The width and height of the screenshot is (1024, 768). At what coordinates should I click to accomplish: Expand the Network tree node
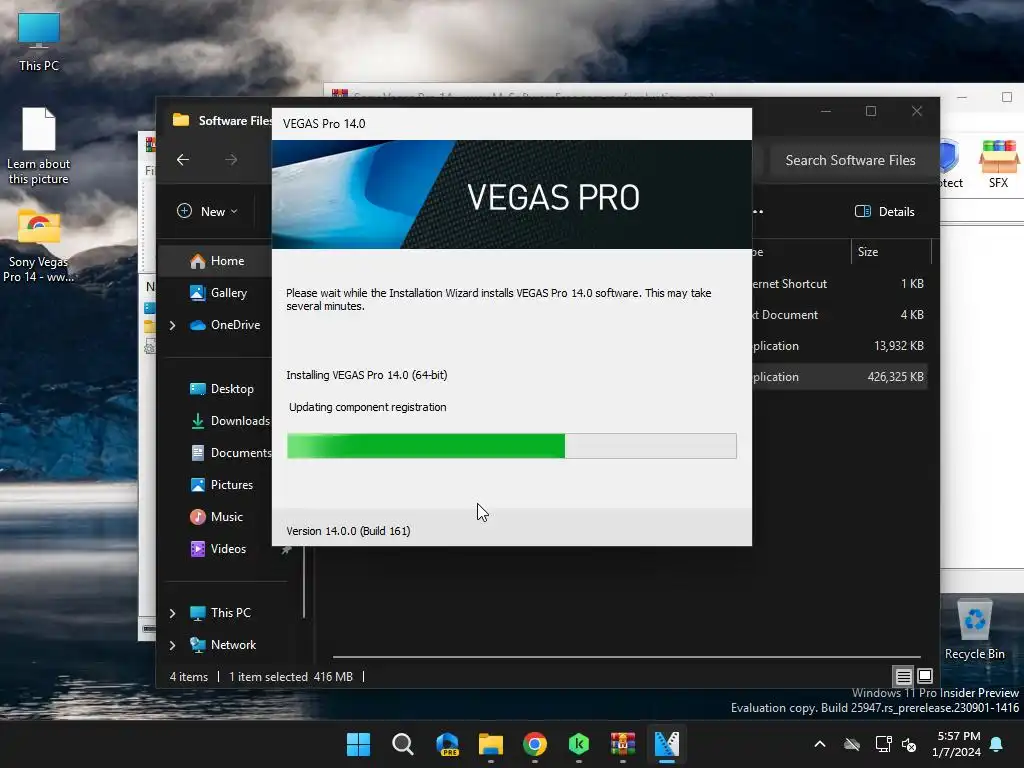pyautogui.click(x=172, y=645)
